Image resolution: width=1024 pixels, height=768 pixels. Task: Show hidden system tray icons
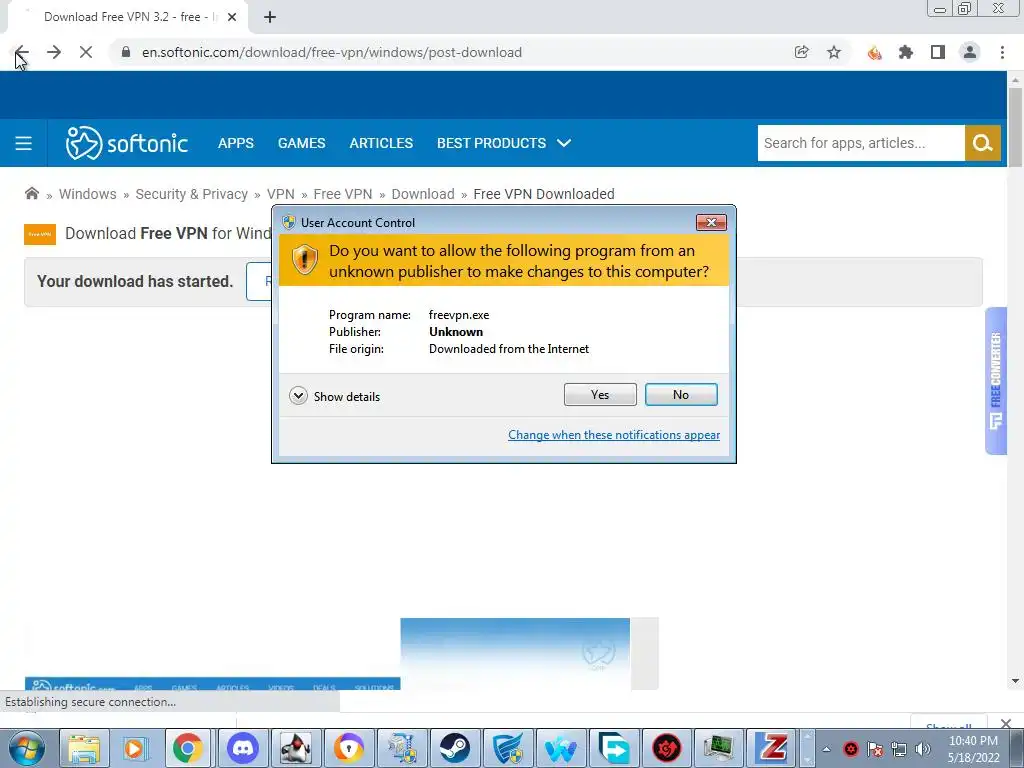826,749
